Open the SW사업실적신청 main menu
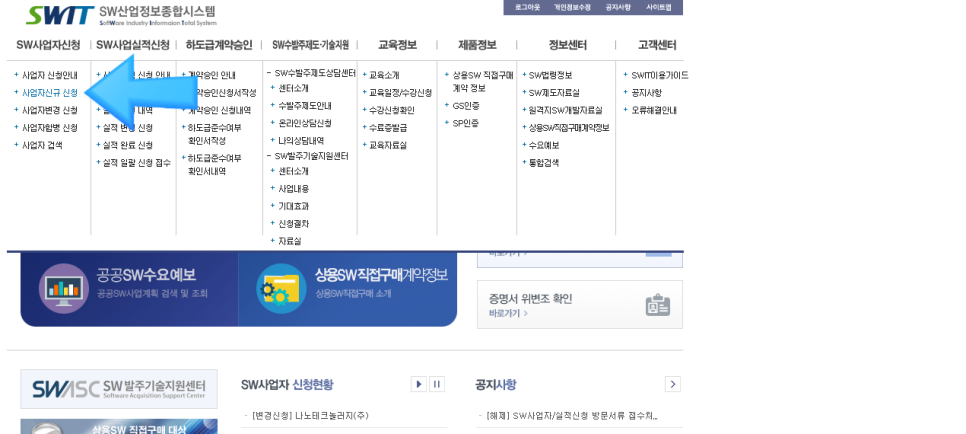This screenshot has height=434, width=966. pos(132,45)
